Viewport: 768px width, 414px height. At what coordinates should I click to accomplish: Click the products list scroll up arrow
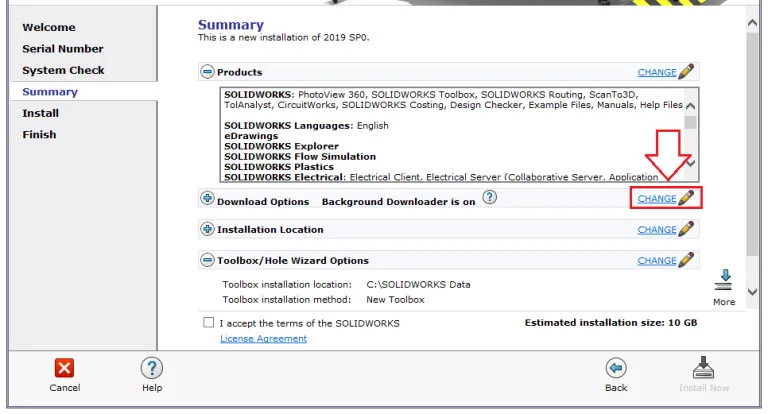point(691,106)
